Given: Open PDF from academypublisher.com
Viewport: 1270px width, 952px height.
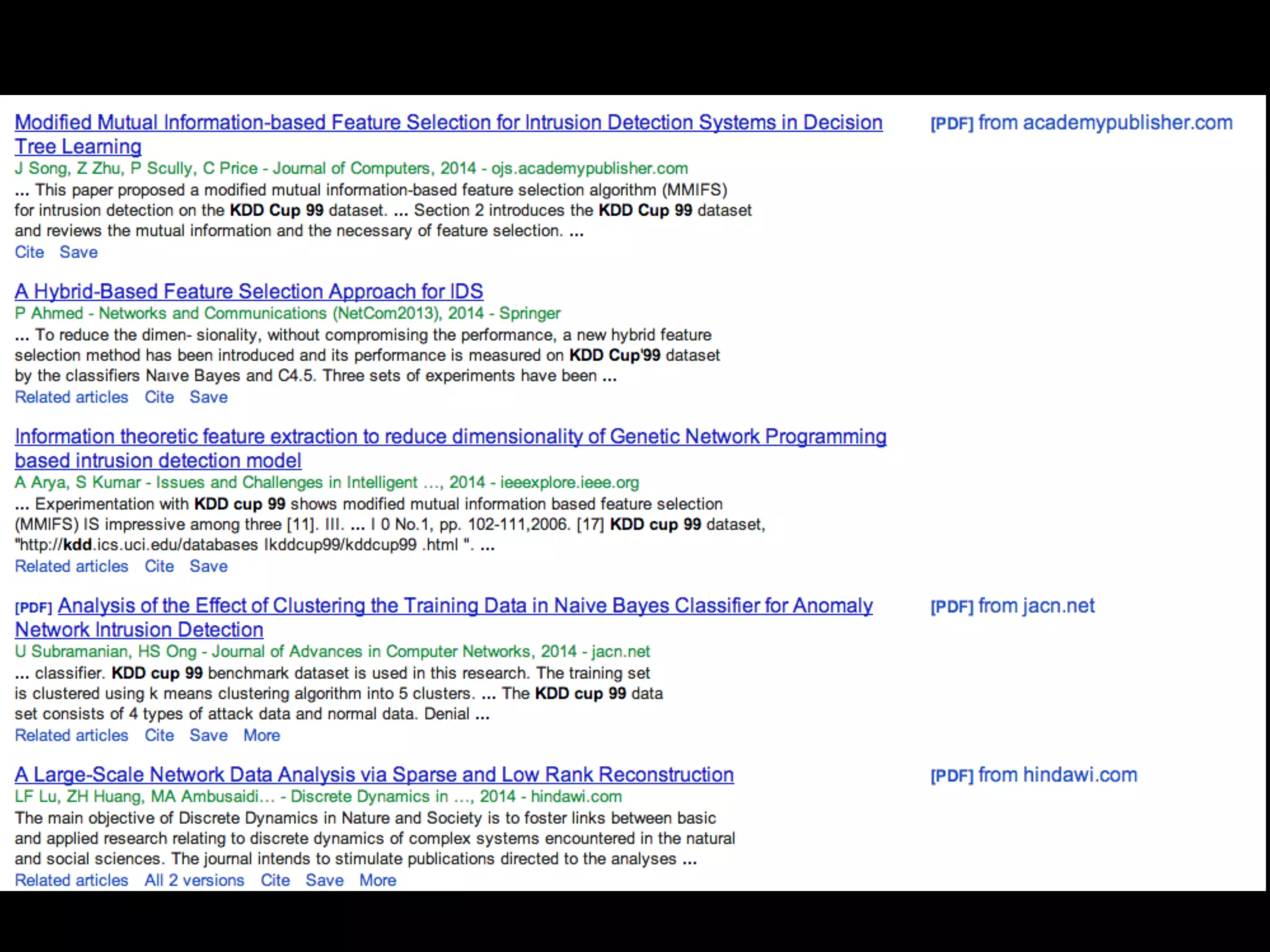Looking at the screenshot, I should tap(1081, 123).
